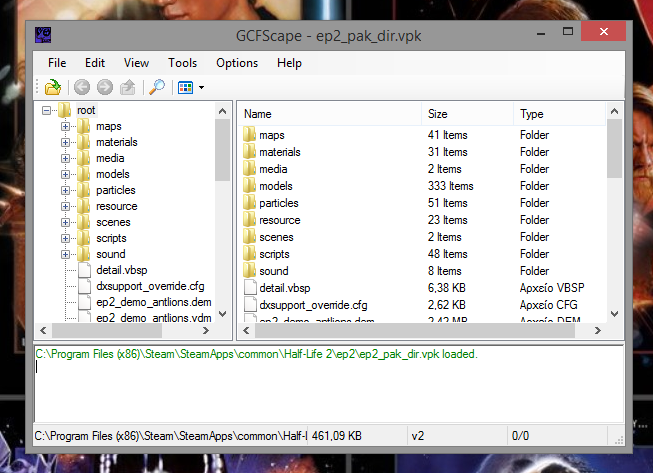Expand the particles folder in tree

pos(65,190)
